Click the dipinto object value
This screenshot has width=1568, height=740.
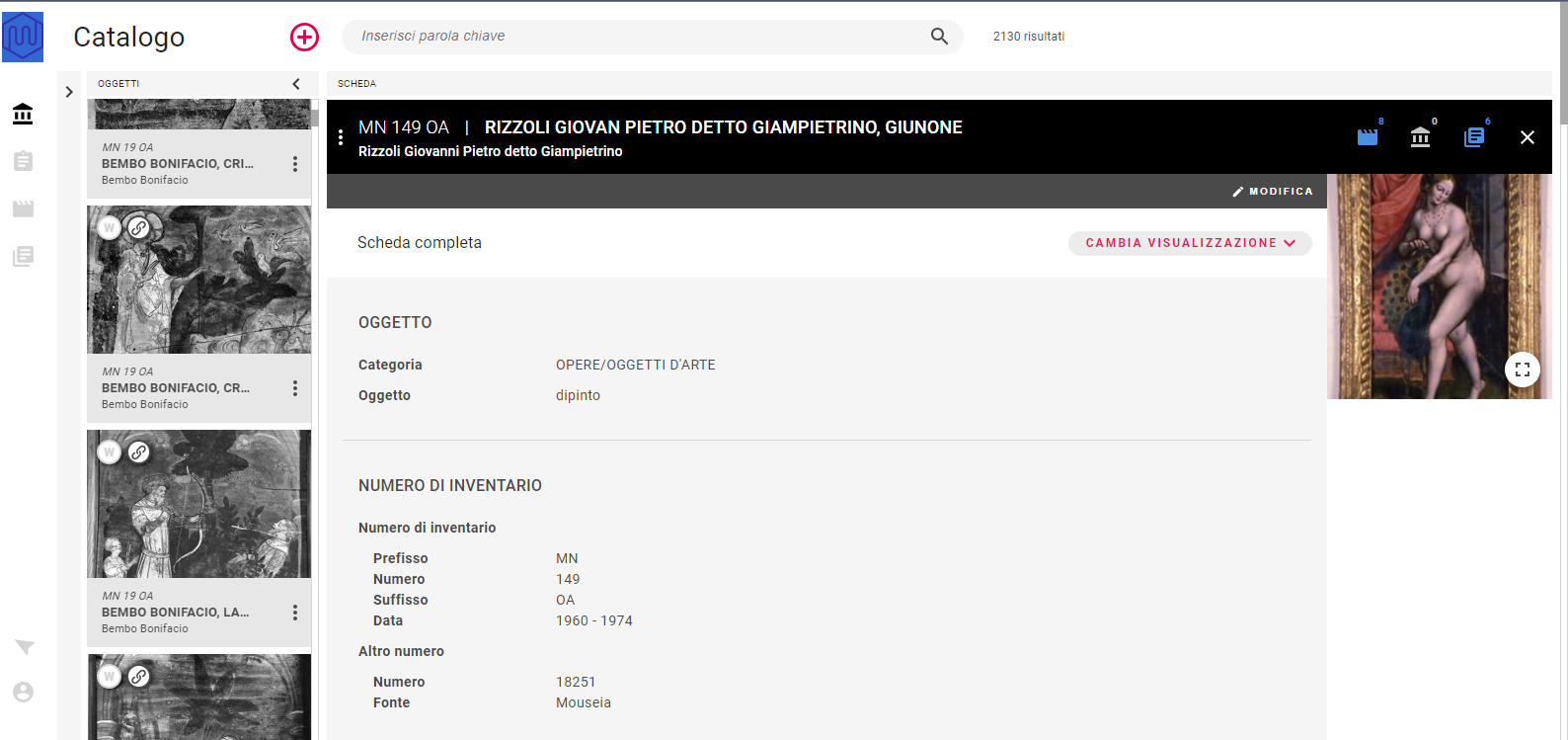click(x=578, y=395)
